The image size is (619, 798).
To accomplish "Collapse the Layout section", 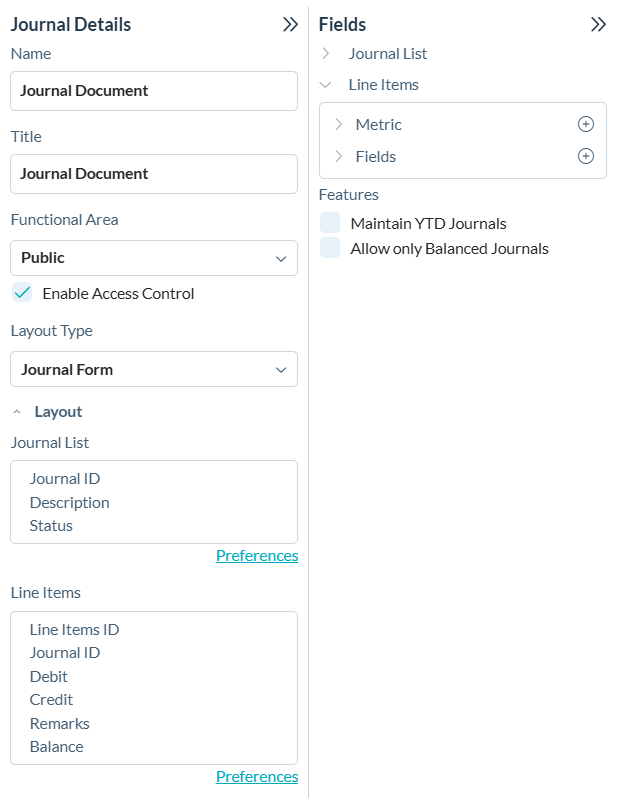I will [x=17, y=412].
